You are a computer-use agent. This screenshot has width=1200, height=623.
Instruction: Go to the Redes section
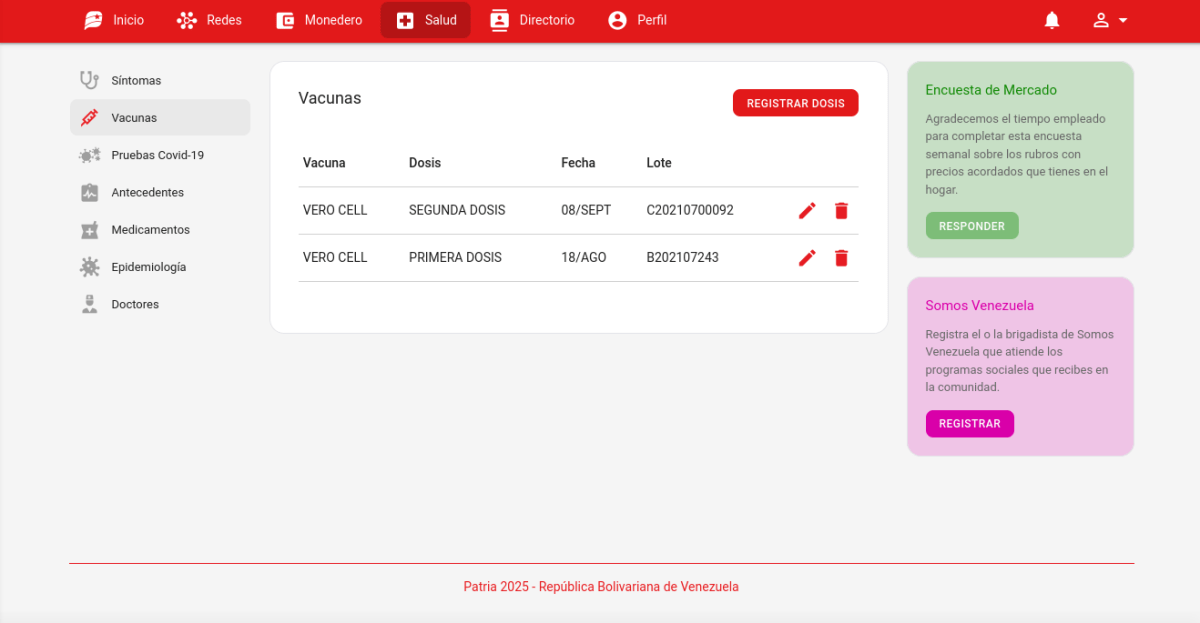click(209, 20)
